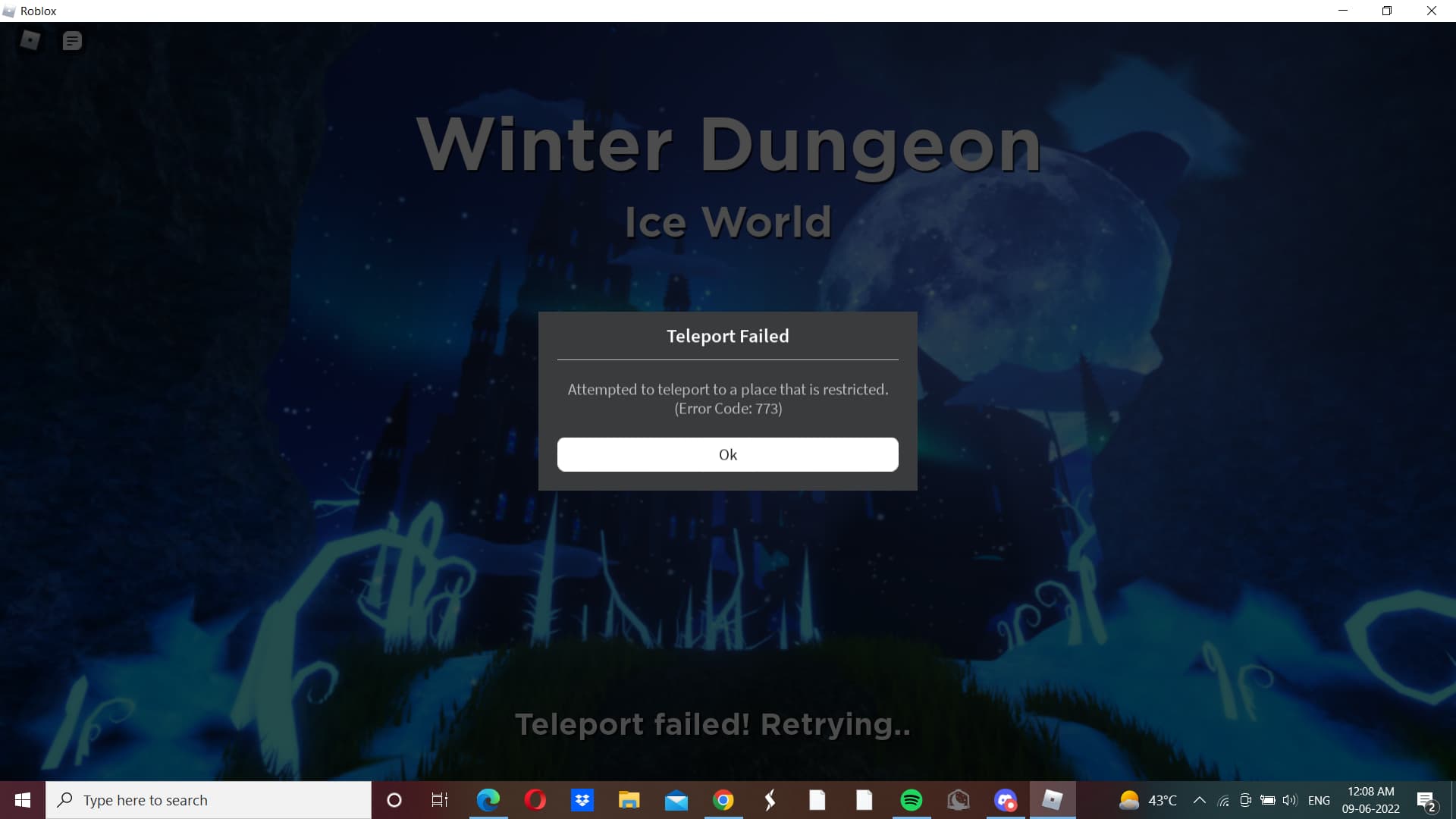
Task: Expand the hidden system tray icons
Action: tap(1199, 800)
